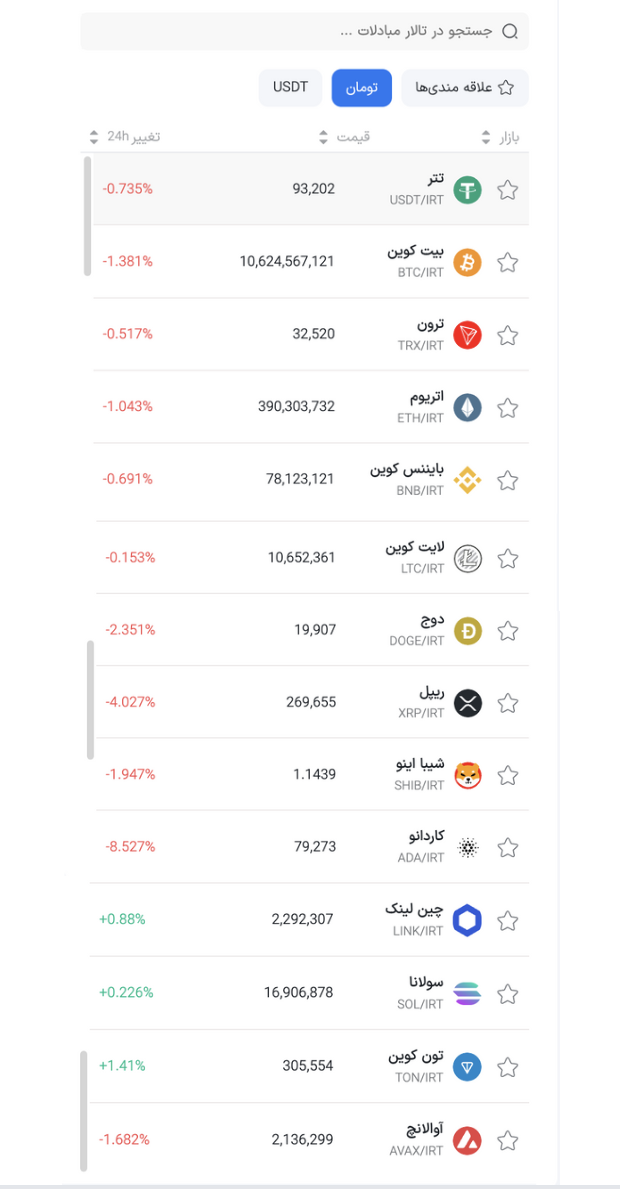Image resolution: width=620 pixels, height=1189 pixels.
Task: Click the Toncoin icon
Action: [x=466, y=1066]
